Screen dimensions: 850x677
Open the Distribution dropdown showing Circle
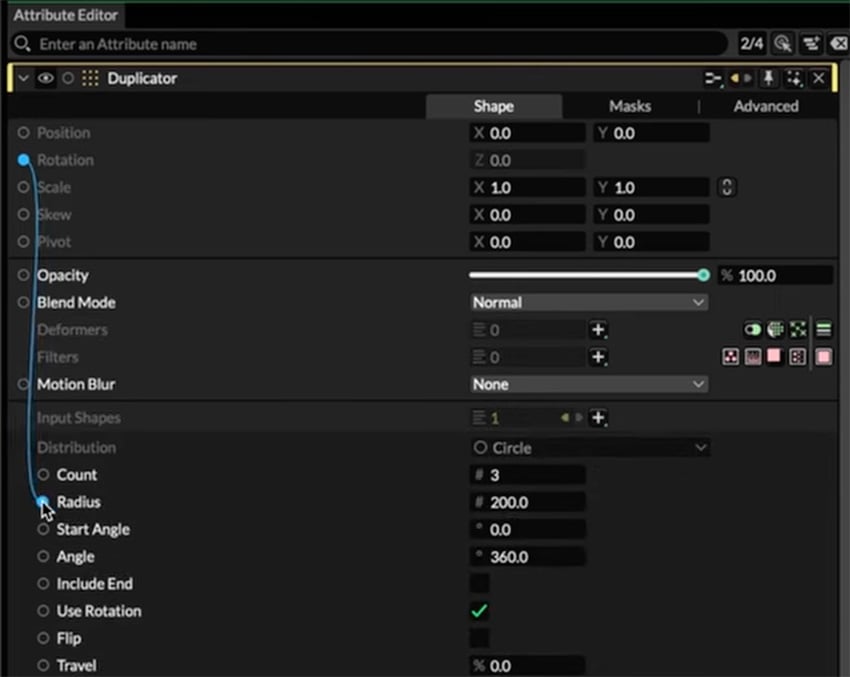coord(589,448)
